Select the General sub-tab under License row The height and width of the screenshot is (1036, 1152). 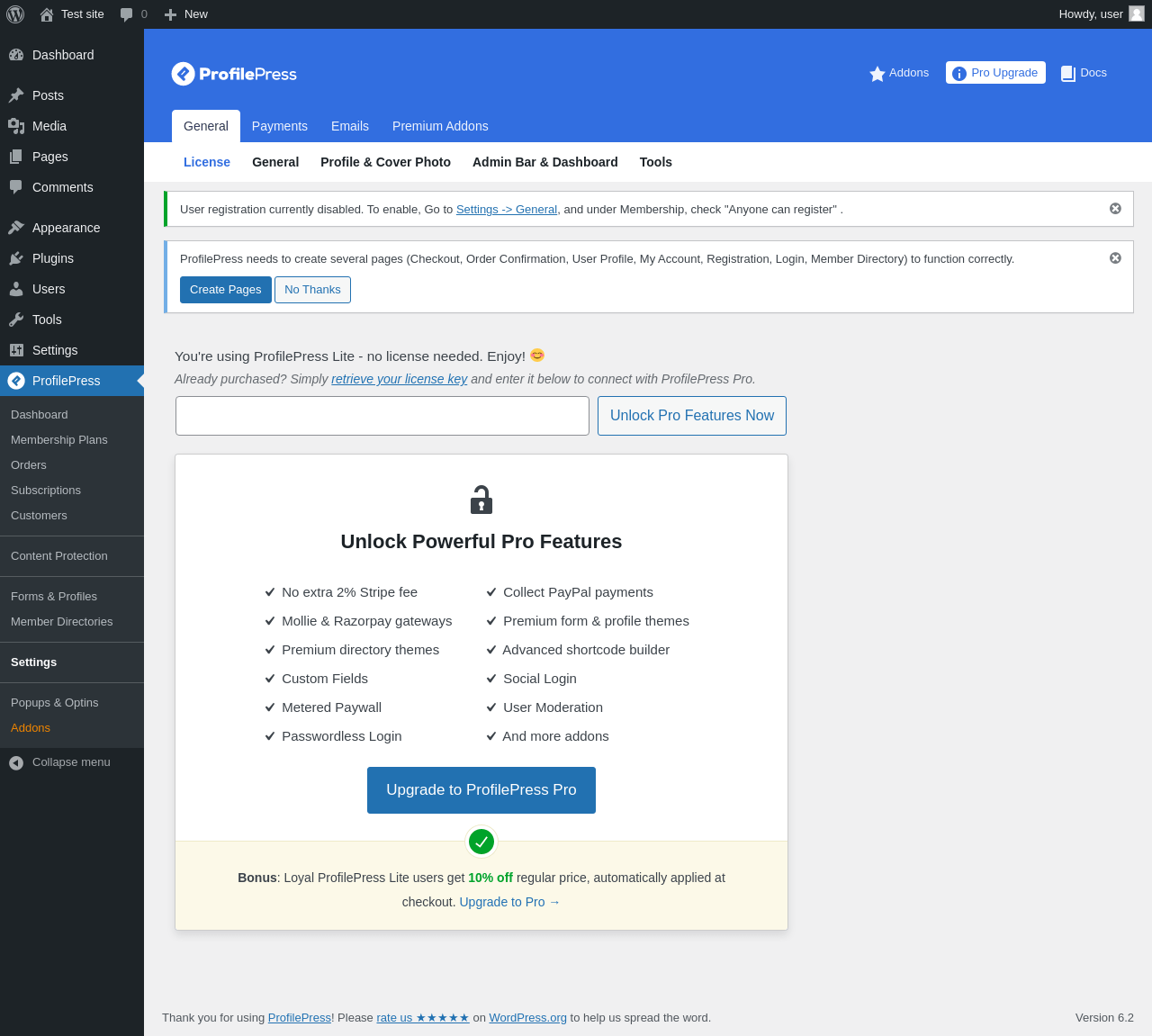coord(275,162)
